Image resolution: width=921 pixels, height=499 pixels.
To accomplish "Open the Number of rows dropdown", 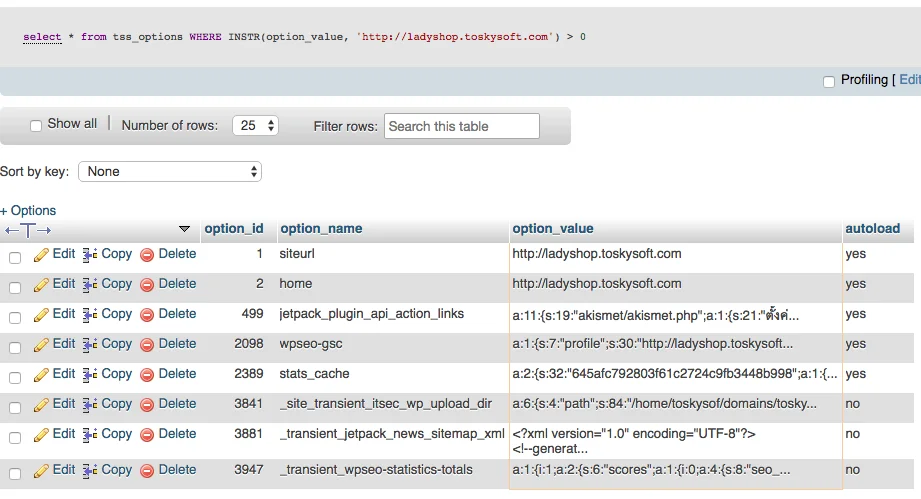I will tap(255, 126).
